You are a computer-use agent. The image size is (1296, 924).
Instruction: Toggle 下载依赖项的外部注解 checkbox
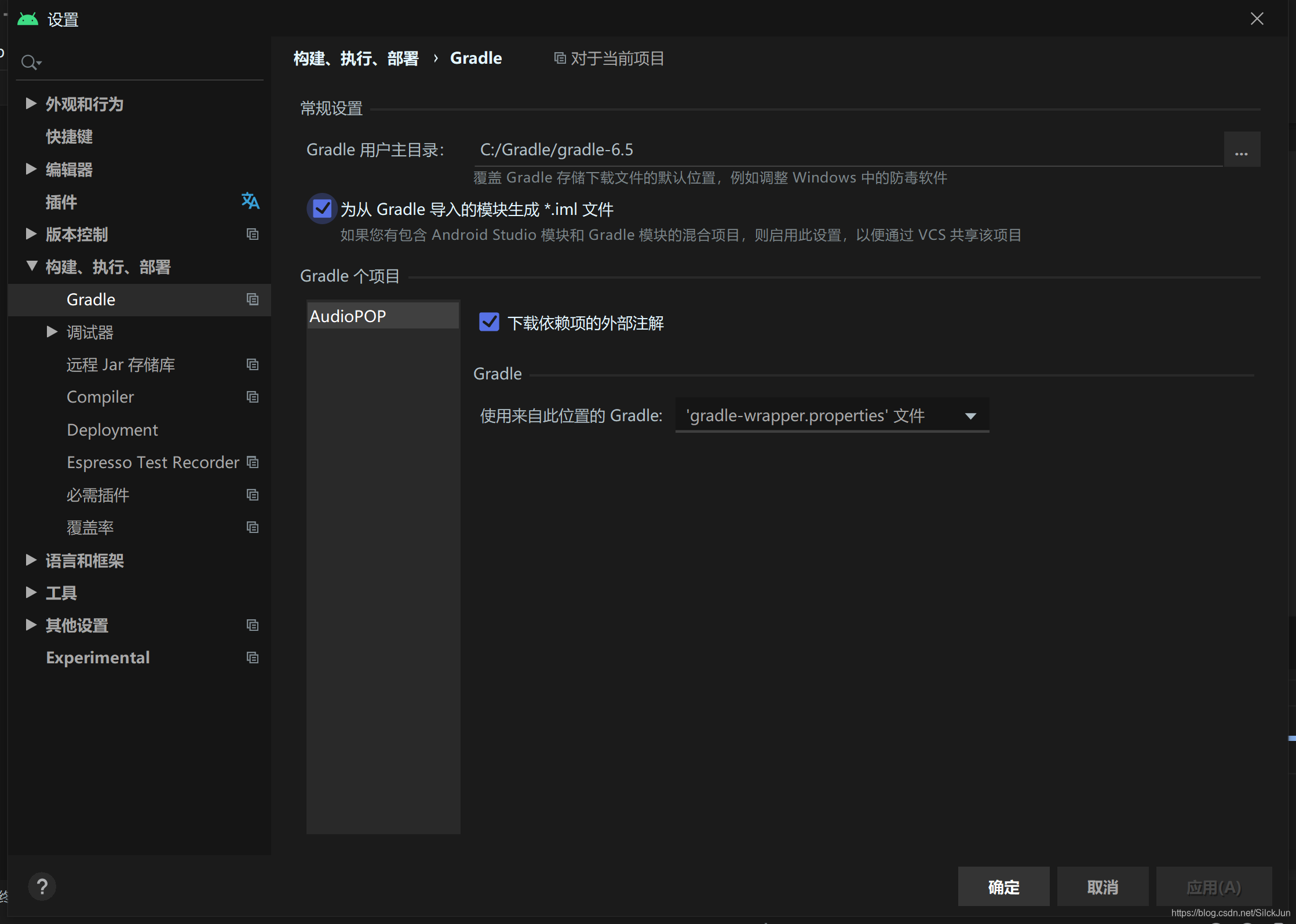tap(489, 322)
